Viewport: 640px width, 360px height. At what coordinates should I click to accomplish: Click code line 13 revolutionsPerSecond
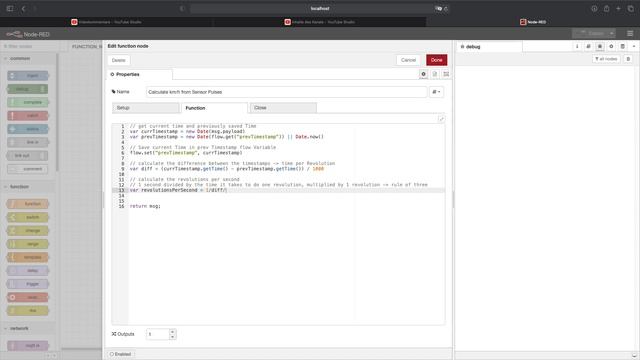pos(287,190)
